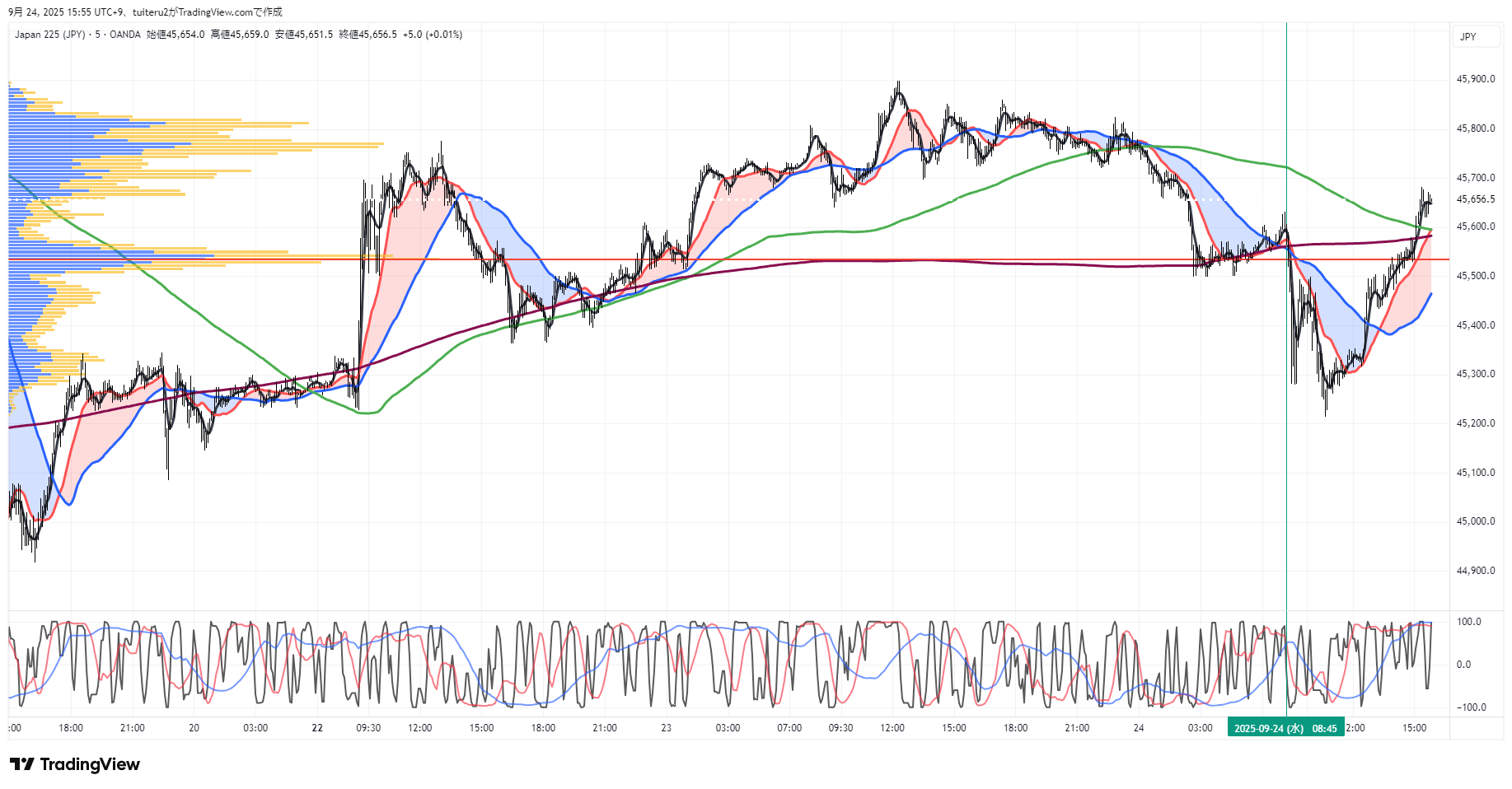Click the oscillator 100.0 scale label
Screen dimensions: 1512x789
1468,622
